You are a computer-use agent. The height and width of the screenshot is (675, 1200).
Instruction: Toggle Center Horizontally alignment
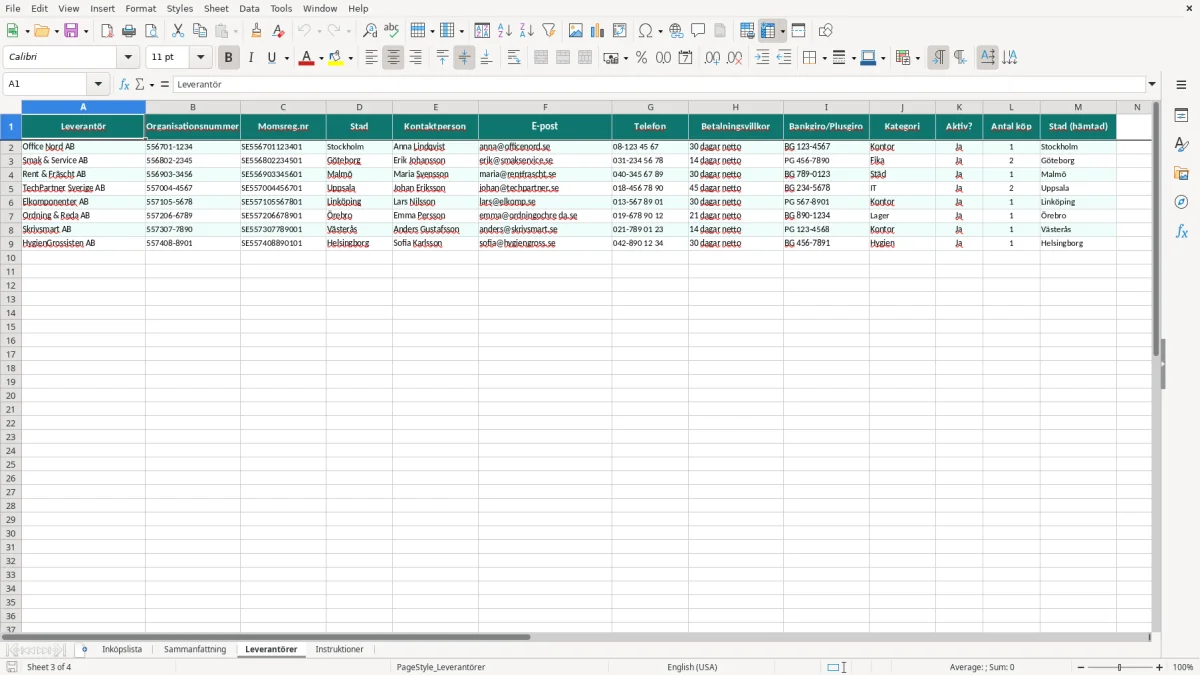pyautogui.click(x=393, y=58)
